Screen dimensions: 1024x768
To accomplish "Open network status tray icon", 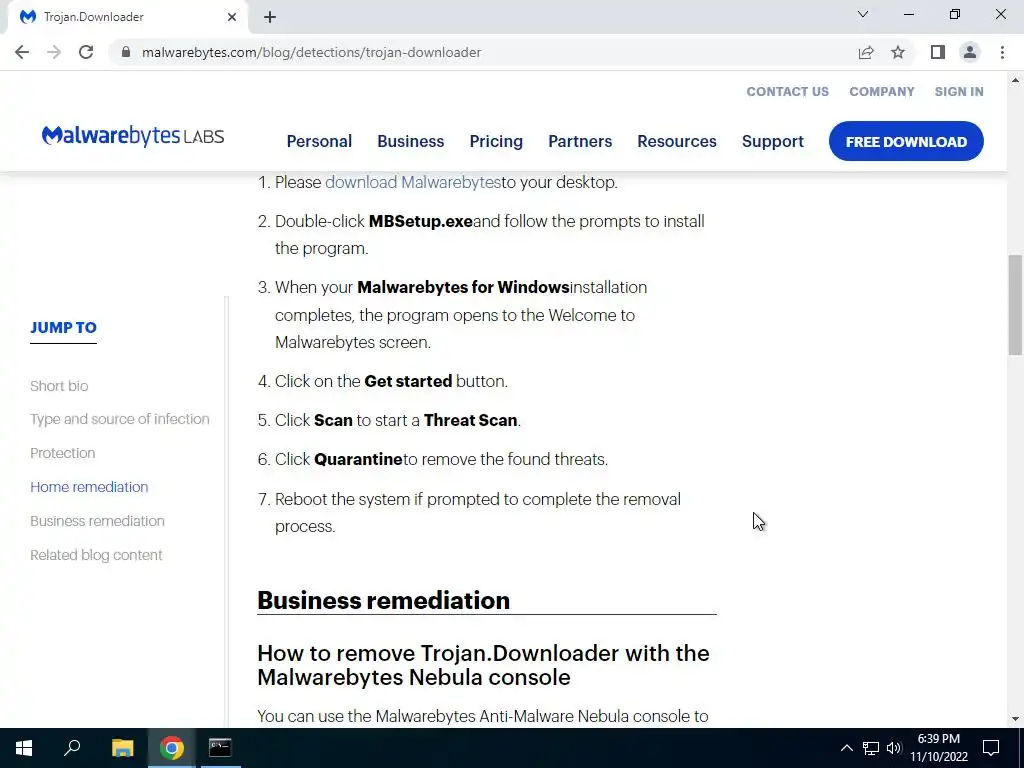I will coord(871,748).
